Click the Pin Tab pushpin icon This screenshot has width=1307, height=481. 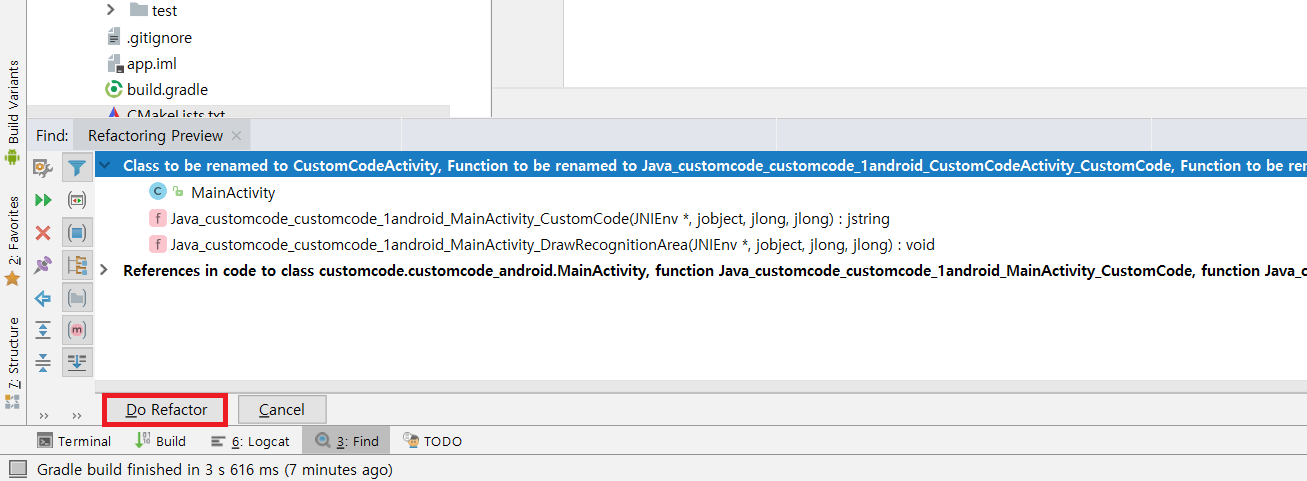click(x=43, y=265)
